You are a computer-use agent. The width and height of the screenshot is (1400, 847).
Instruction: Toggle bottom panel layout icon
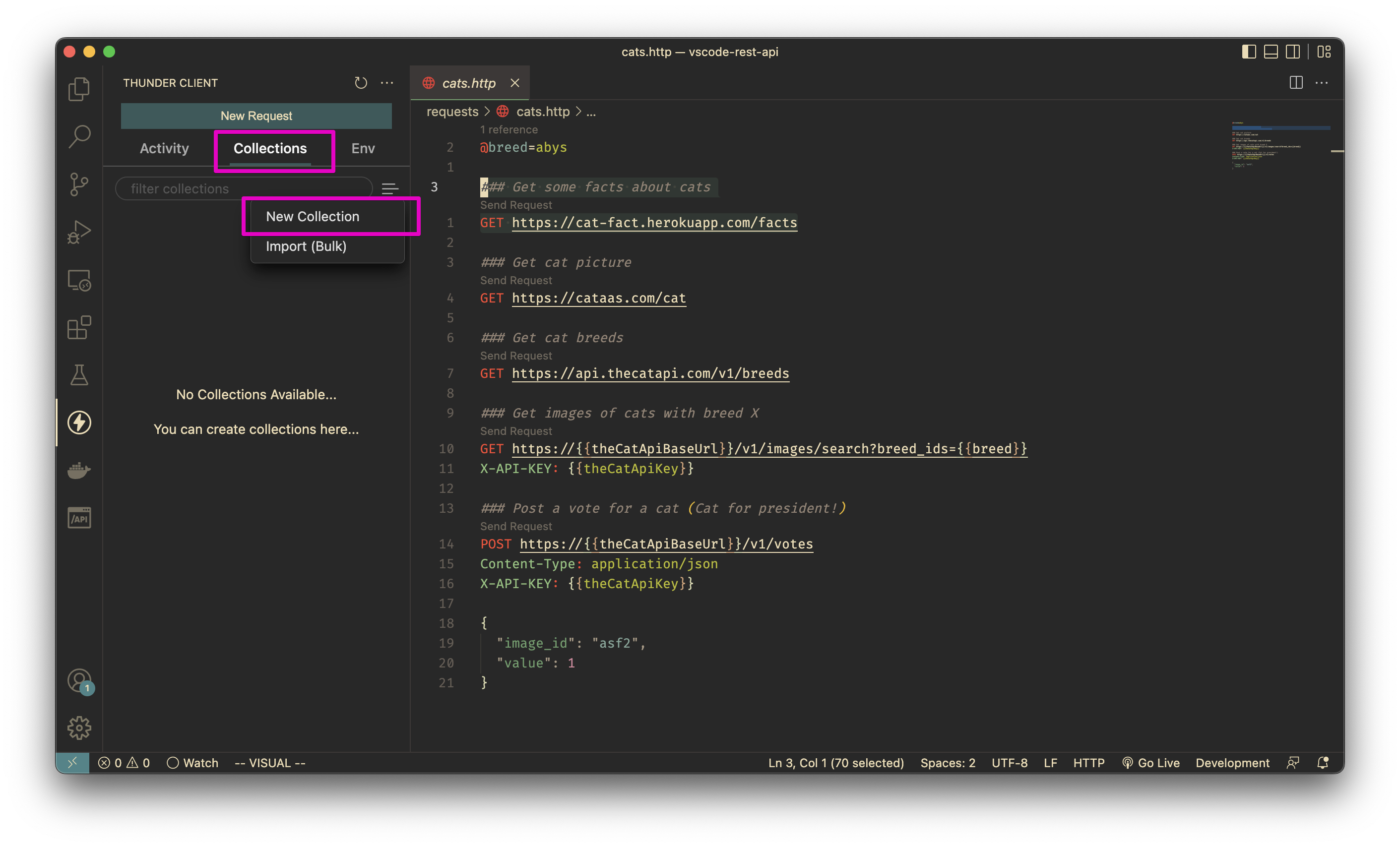1271,52
